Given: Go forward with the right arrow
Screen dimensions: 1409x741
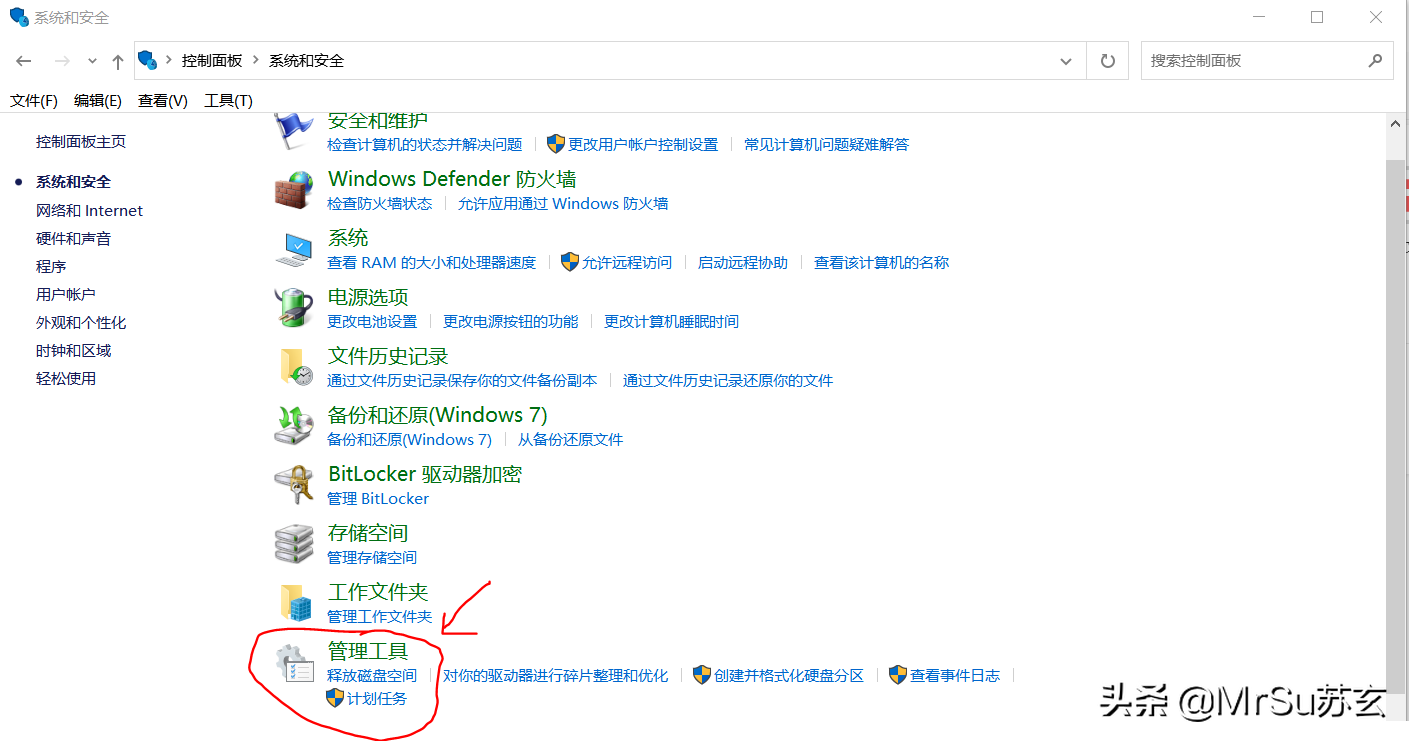Looking at the screenshot, I should 61,61.
